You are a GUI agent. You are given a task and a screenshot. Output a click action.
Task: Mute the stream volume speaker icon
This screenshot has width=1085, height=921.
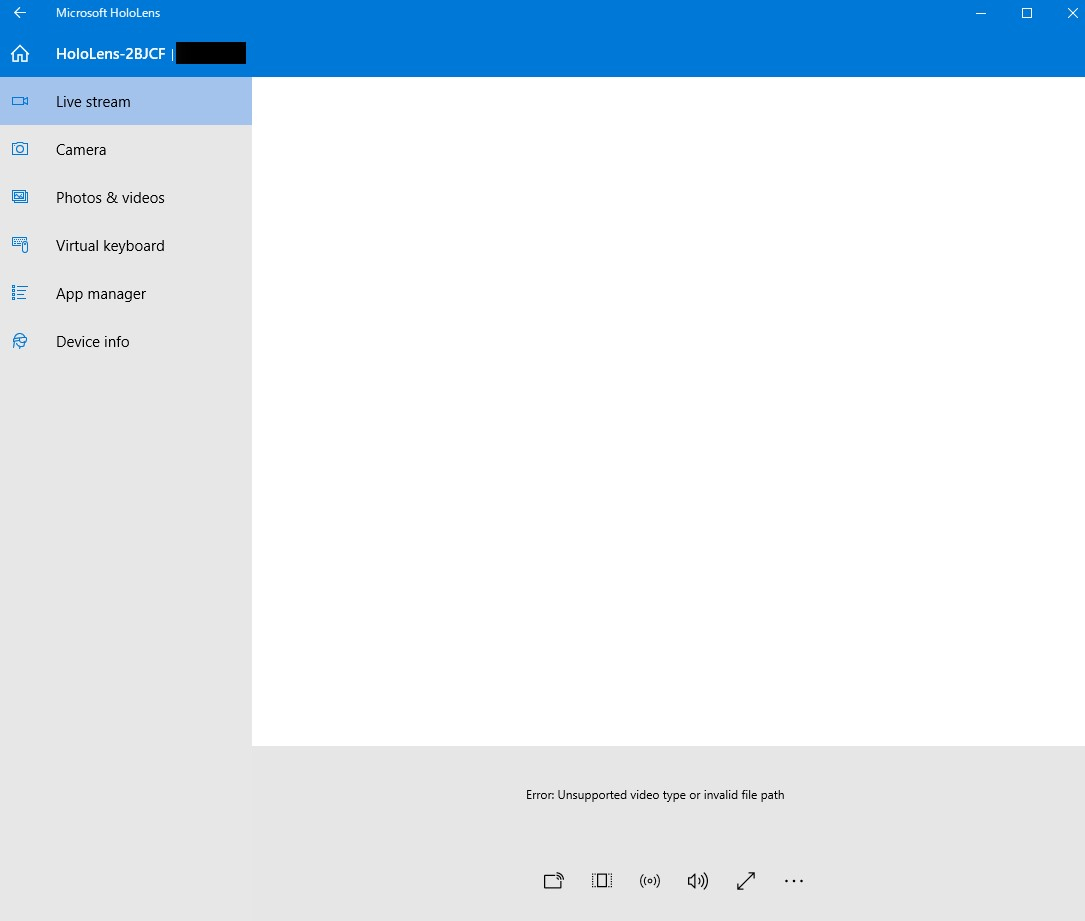click(x=698, y=881)
